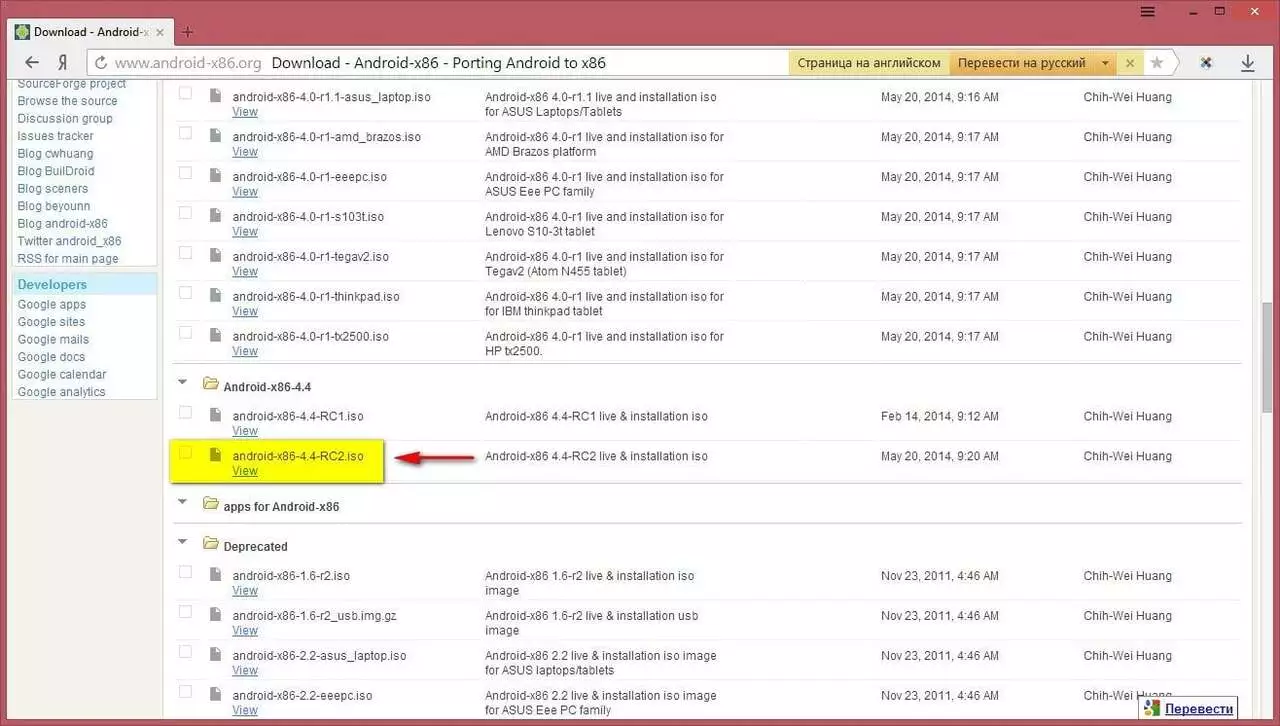Go back with the browser back arrow
This screenshot has height=726, width=1280.
32,62
